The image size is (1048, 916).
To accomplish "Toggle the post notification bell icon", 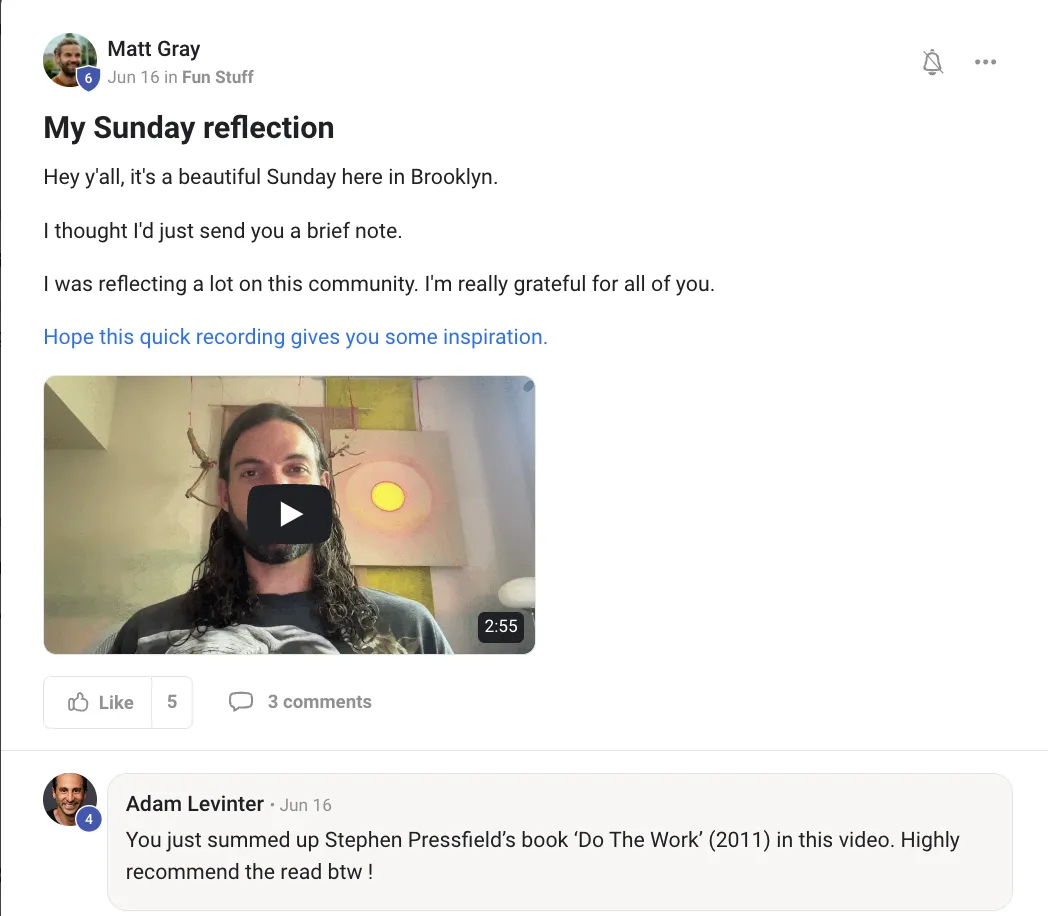I will pos(932,62).
